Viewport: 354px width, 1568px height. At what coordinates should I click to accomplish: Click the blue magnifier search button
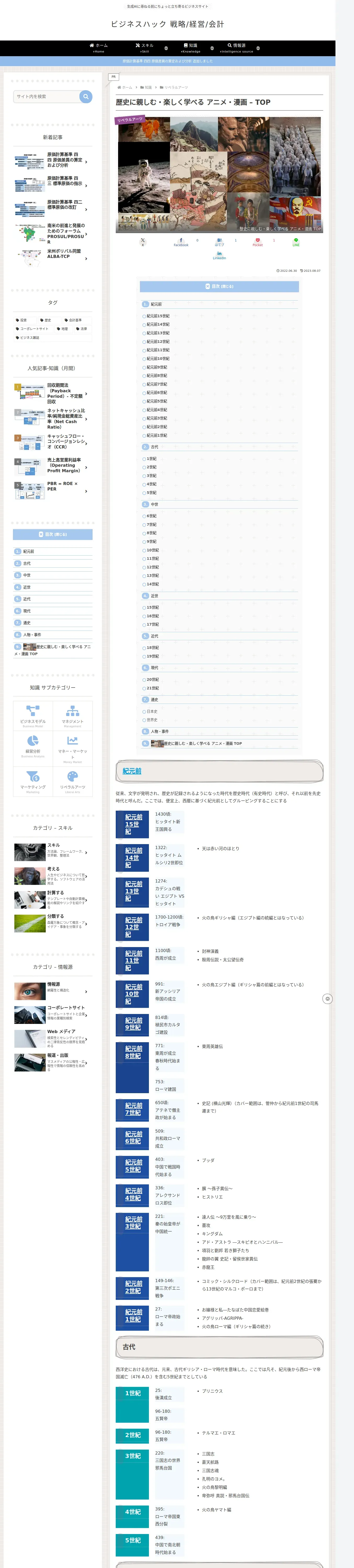[86, 96]
